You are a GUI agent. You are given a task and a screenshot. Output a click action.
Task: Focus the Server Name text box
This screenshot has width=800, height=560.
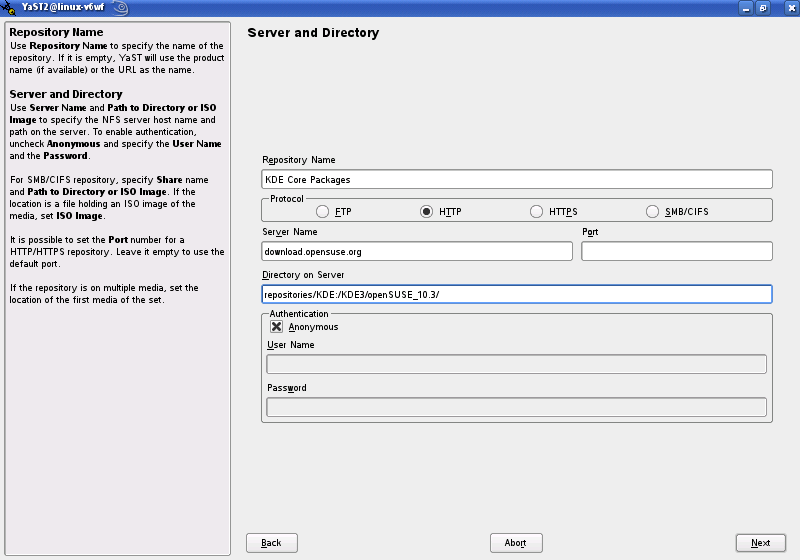(417, 251)
